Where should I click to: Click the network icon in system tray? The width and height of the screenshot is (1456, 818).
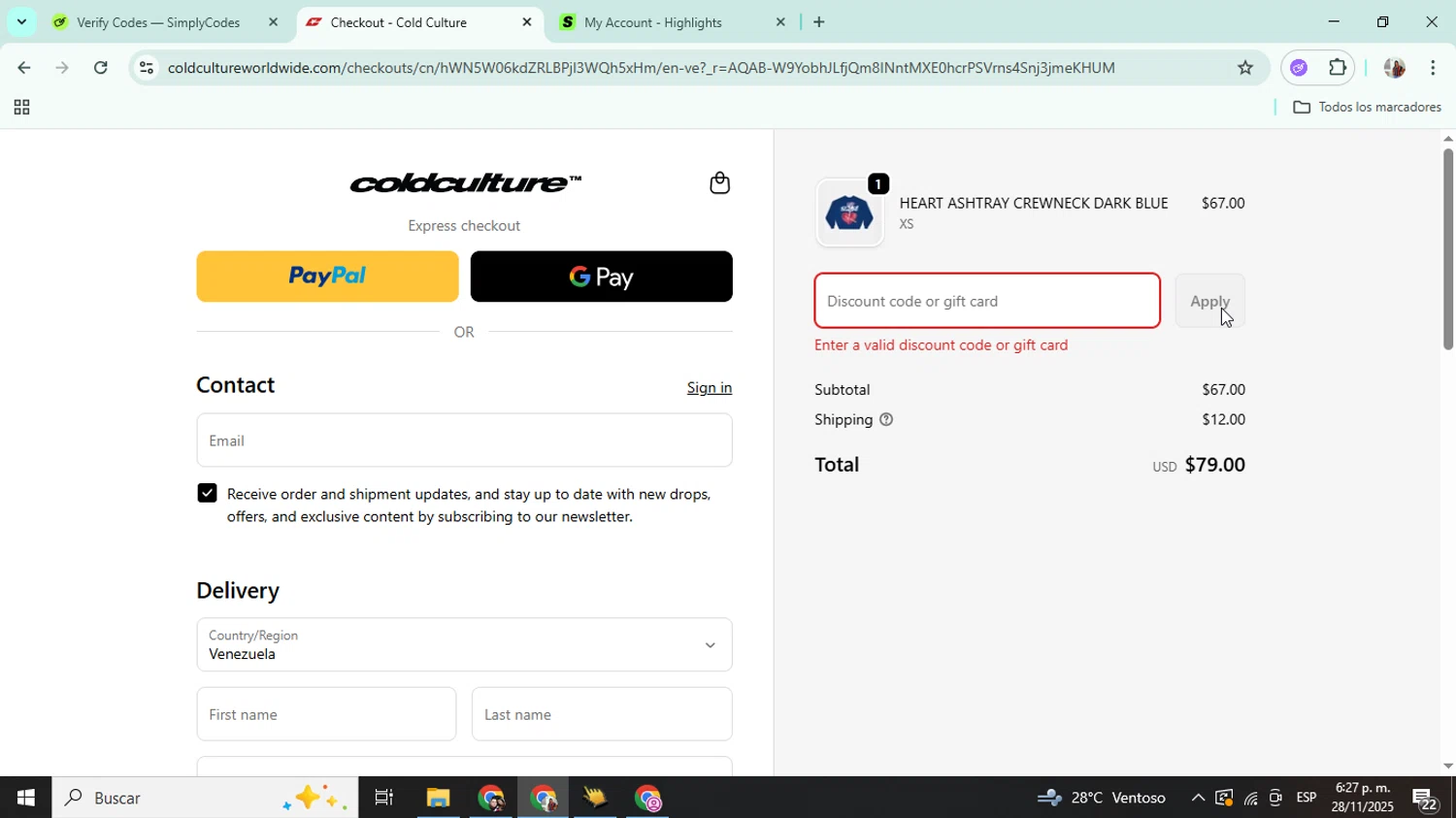tap(1250, 799)
